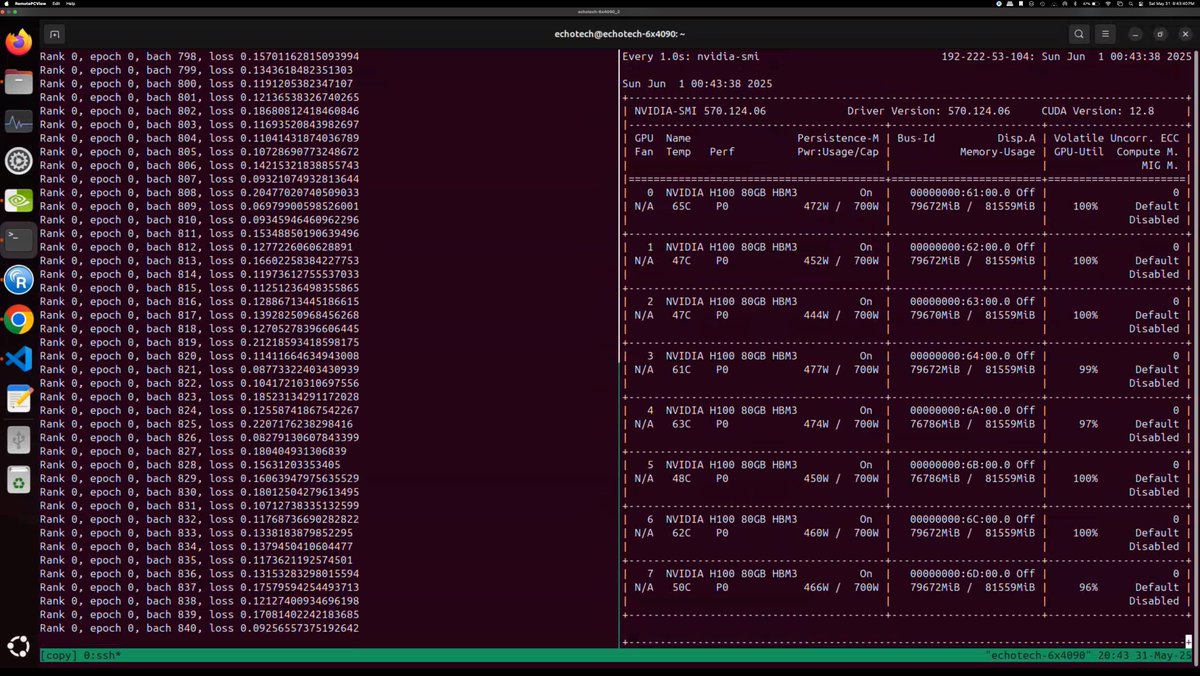The width and height of the screenshot is (1200, 676).
Task: Click 'Every 1.0s: nvidia-smi' watch header
Action: coord(691,56)
